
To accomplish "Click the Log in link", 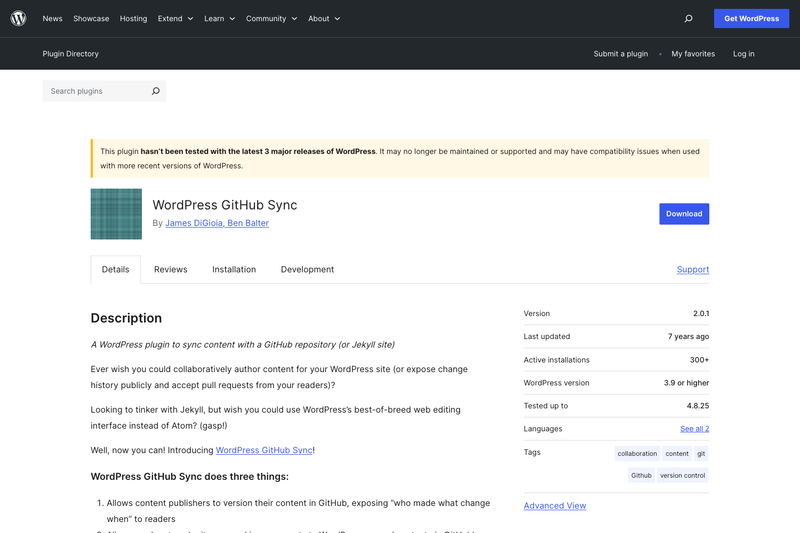I will point(743,54).
